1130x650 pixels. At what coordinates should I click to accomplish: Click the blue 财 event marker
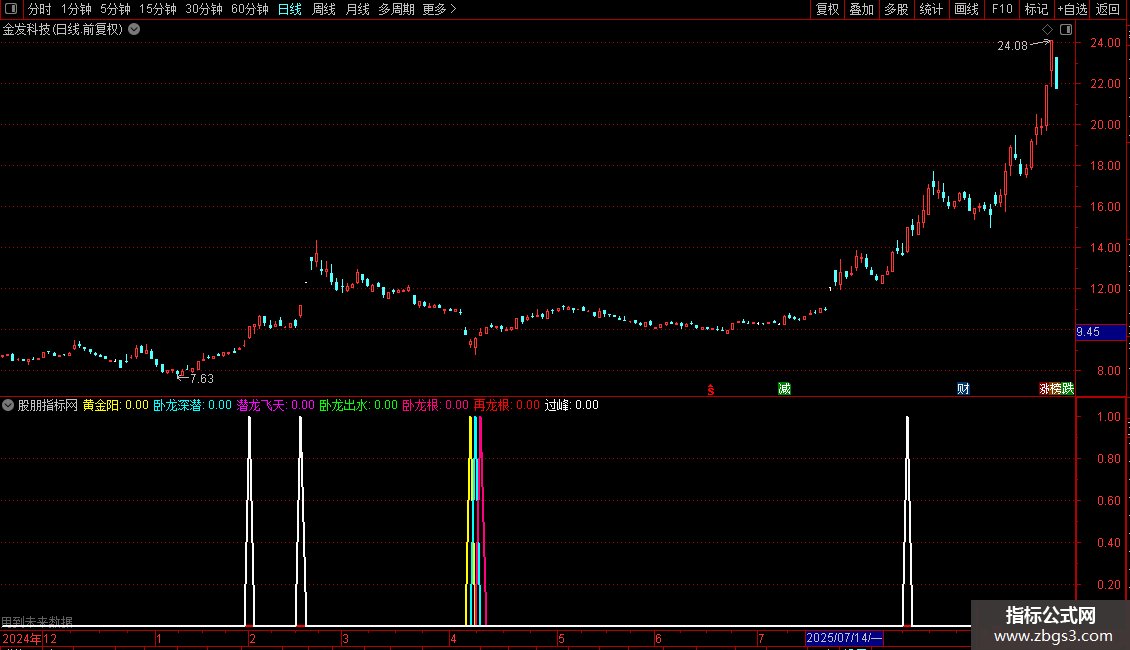tap(963, 388)
